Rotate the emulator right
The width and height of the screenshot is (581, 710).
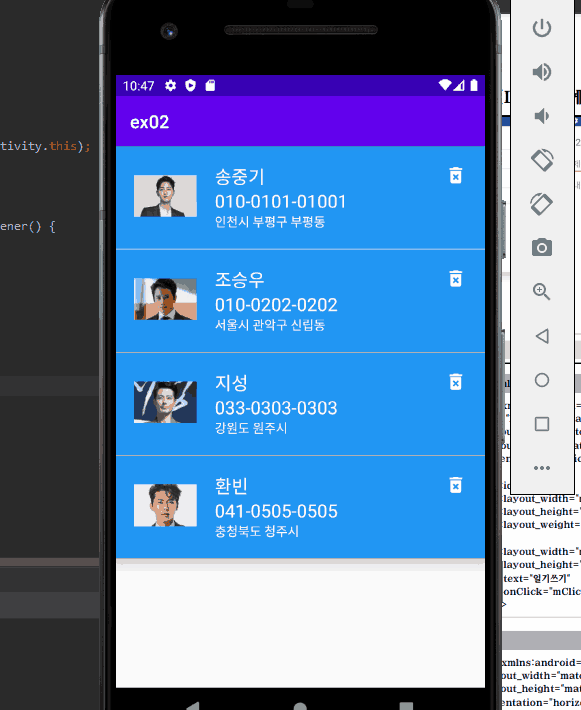point(542,204)
